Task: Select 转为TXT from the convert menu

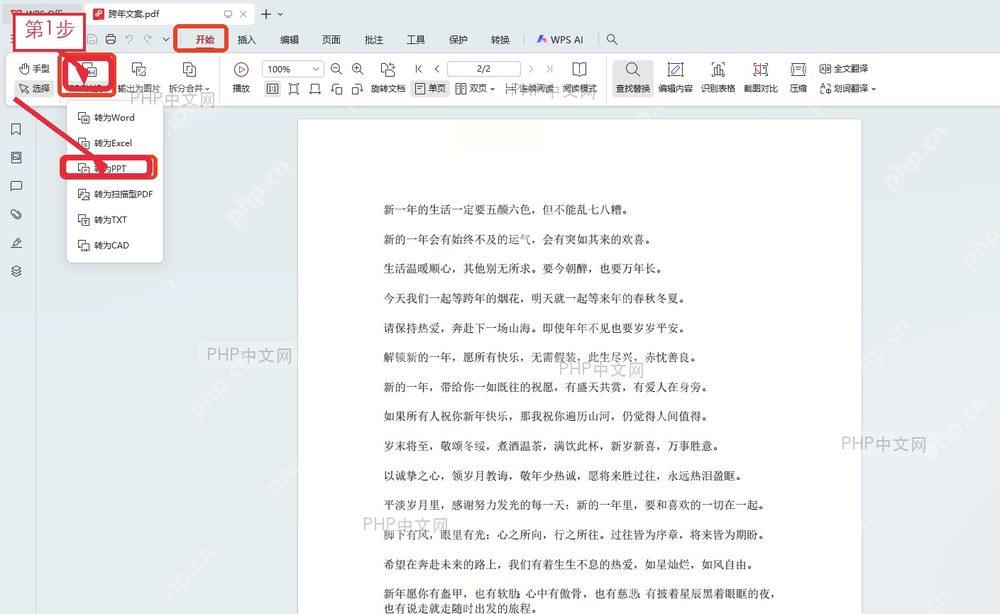Action: point(115,219)
